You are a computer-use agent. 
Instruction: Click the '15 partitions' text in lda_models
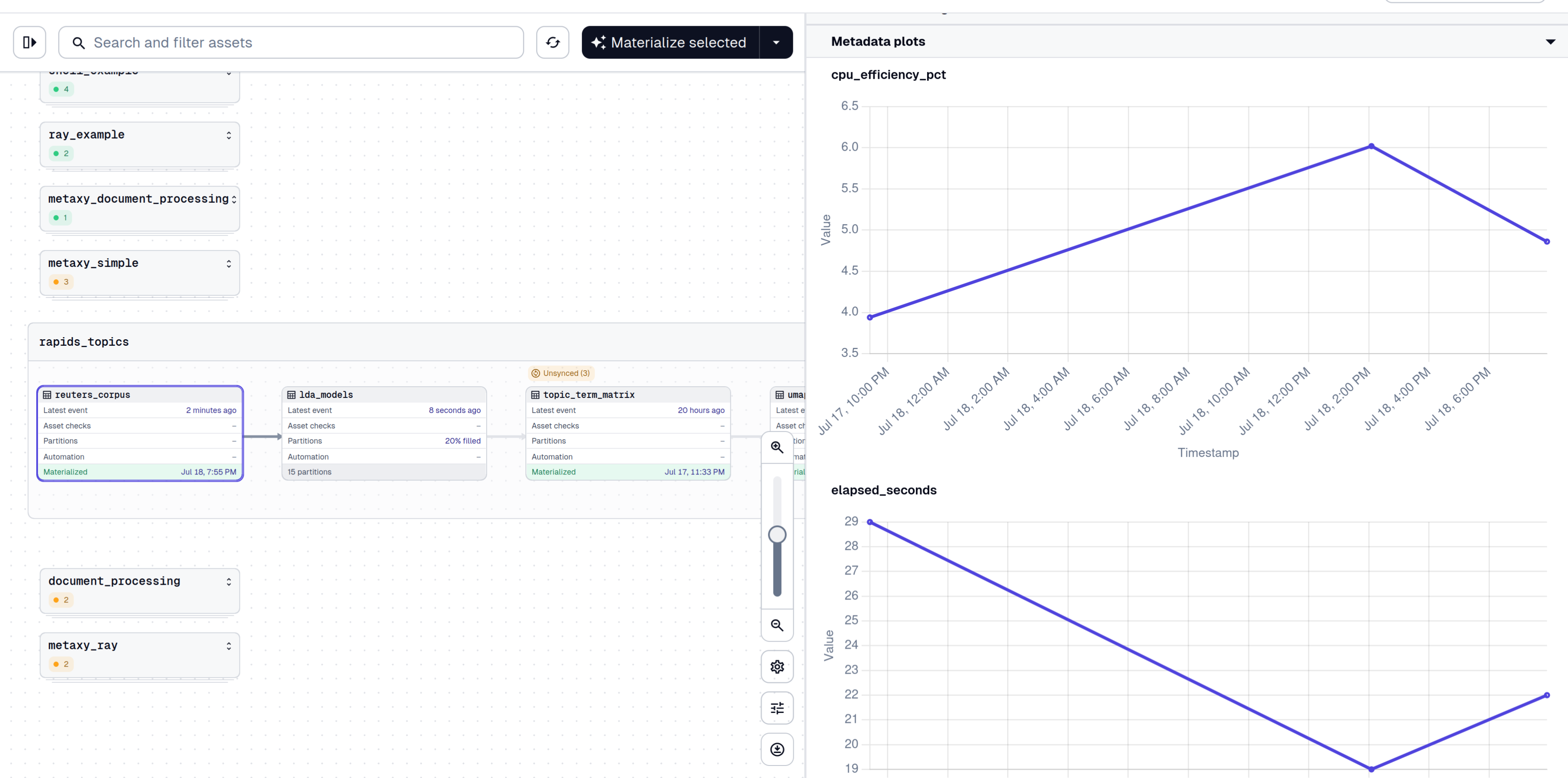(x=309, y=472)
